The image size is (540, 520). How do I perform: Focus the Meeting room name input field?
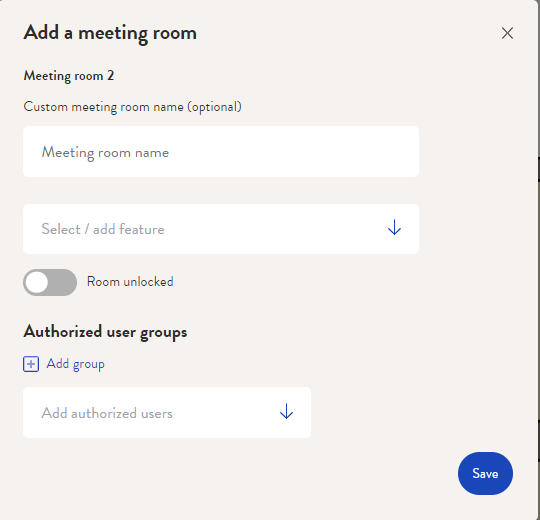pos(221,152)
